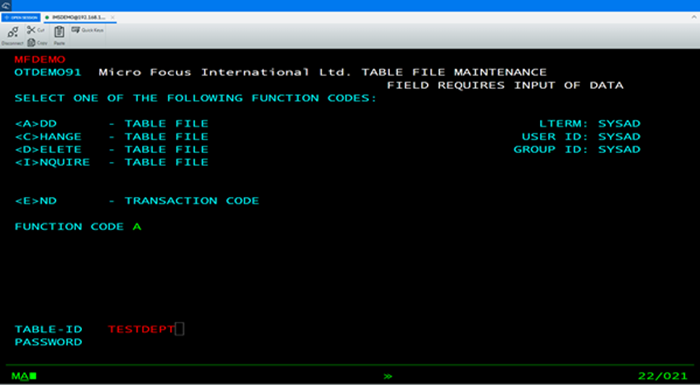The height and width of the screenshot is (385, 700).
Task: Click the FUNCTION CODE input field
Action: (x=137, y=227)
